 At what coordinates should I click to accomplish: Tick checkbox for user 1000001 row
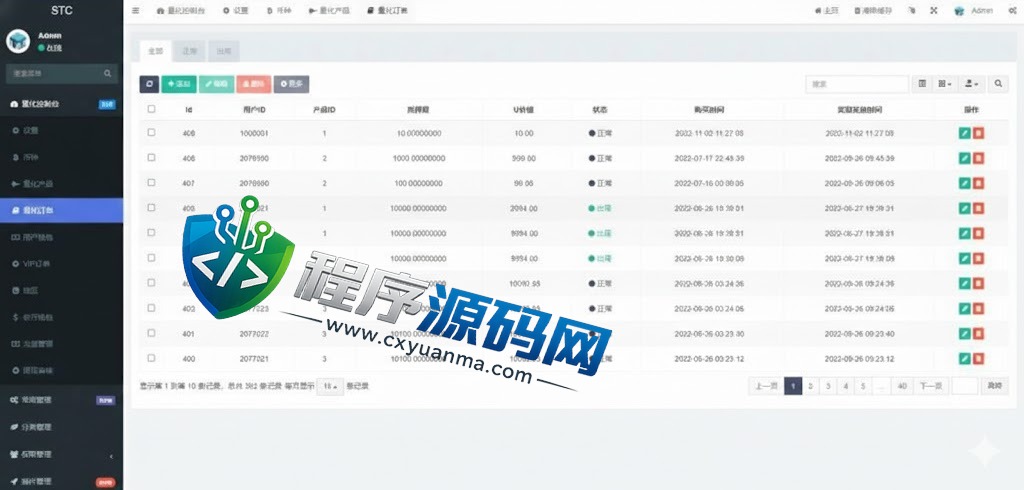tap(152, 133)
